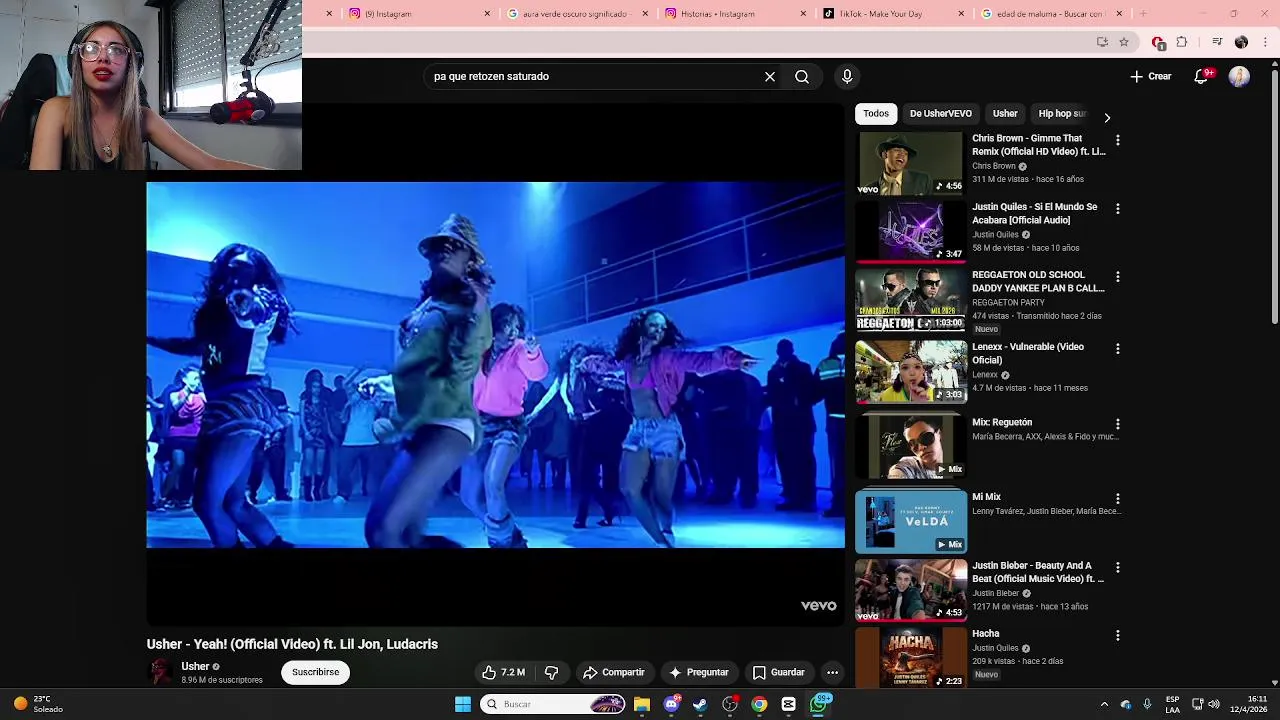
Task: Open Justin Quiles Si El Mundo thumbnail
Action: (910, 231)
